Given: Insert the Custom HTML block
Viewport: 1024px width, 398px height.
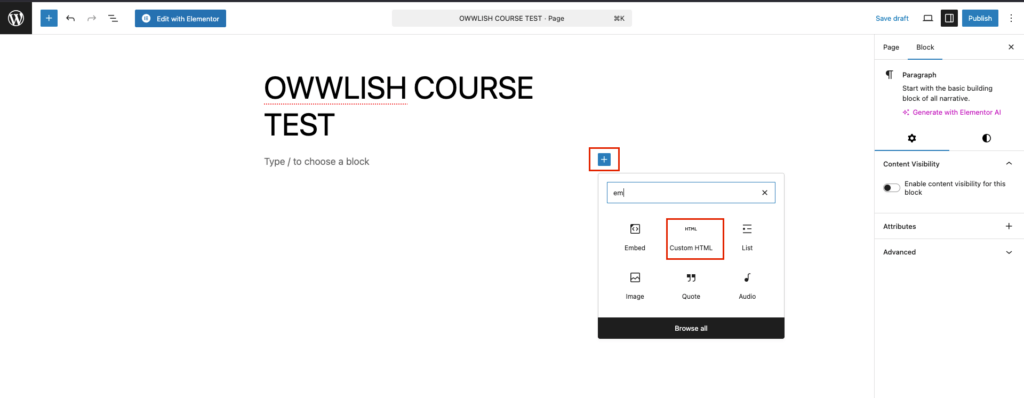Looking at the screenshot, I should 691,237.
